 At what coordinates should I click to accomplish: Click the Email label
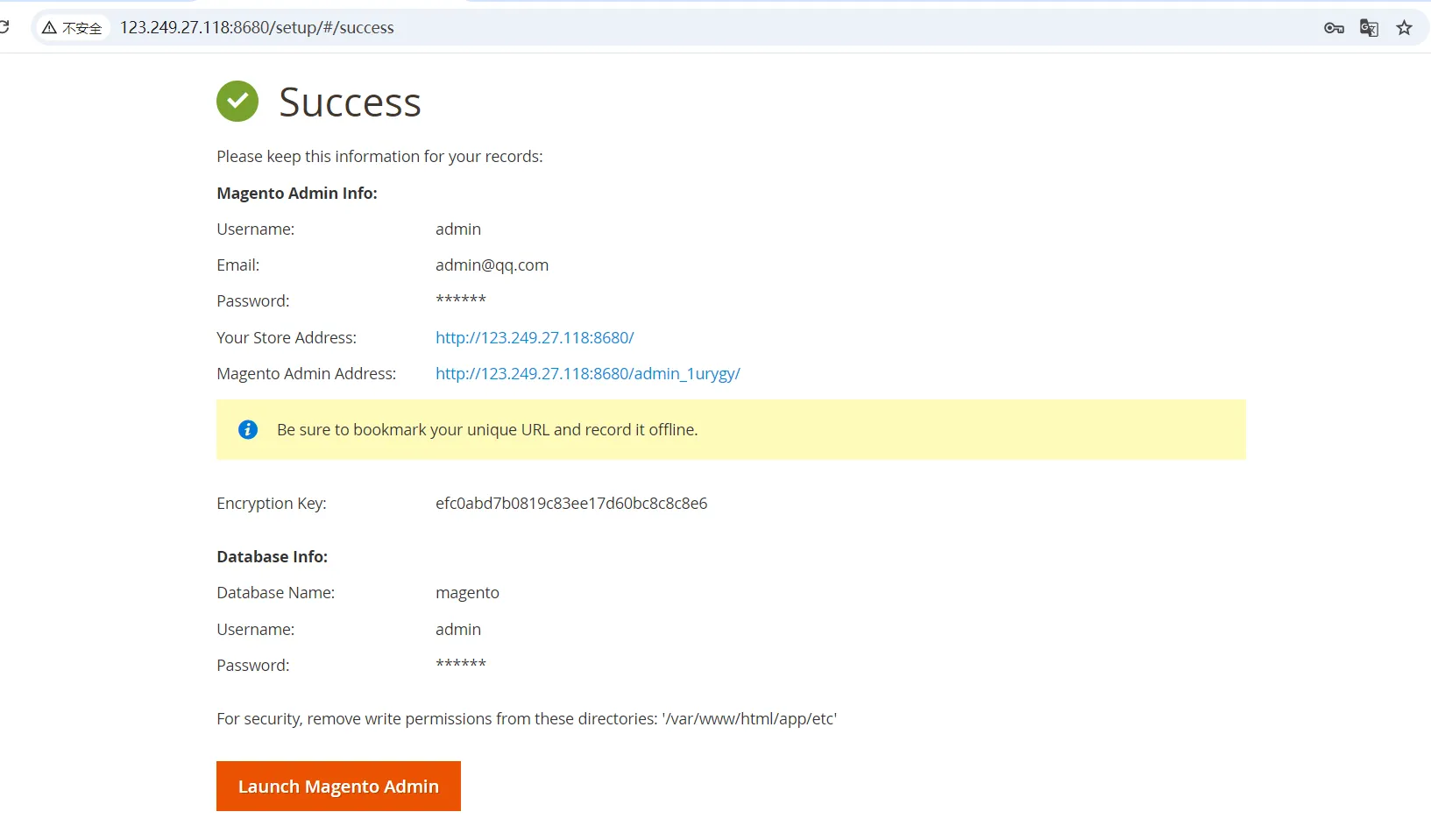coord(238,265)
